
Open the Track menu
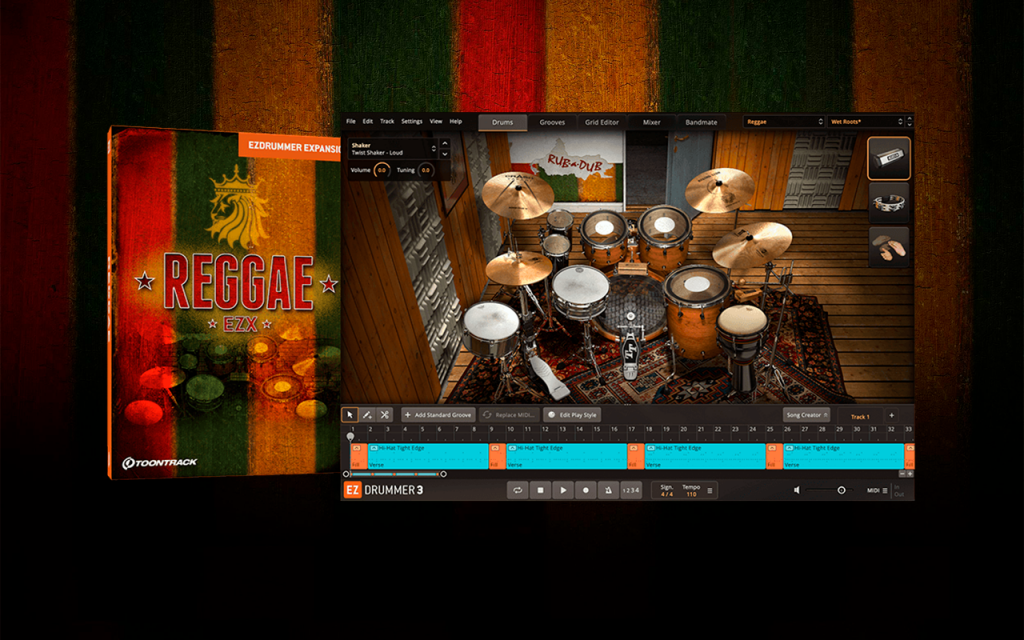pos(387,121)
